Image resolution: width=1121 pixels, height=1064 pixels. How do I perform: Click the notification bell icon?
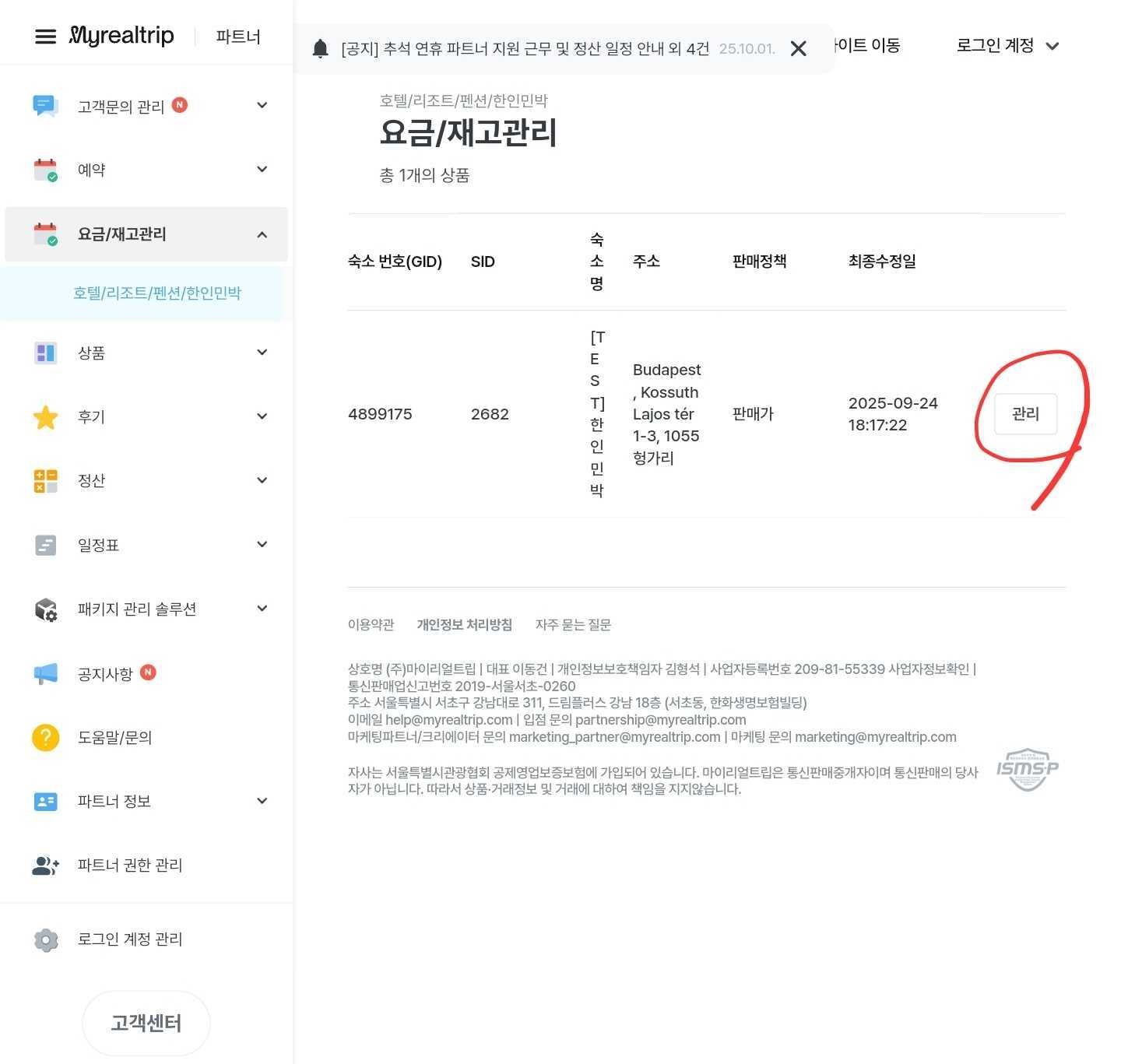[x=320, y=49]
